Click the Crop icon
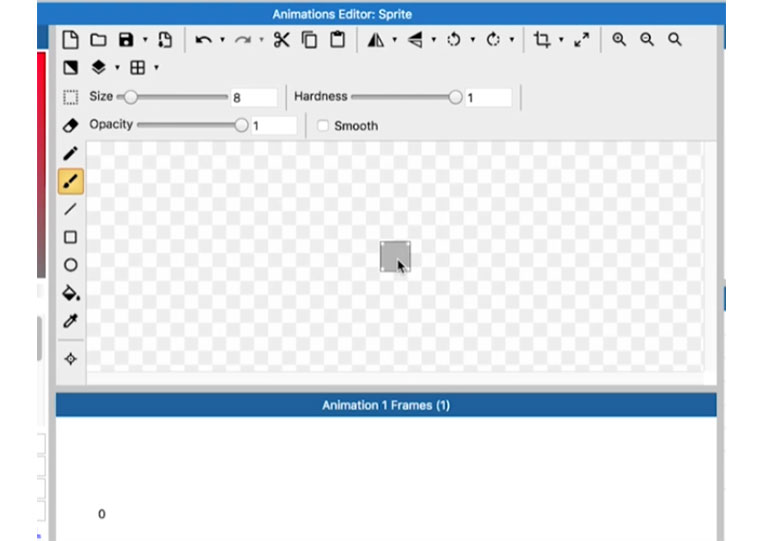This screenshot has width=763, height=541. click(x=542, y=39)
